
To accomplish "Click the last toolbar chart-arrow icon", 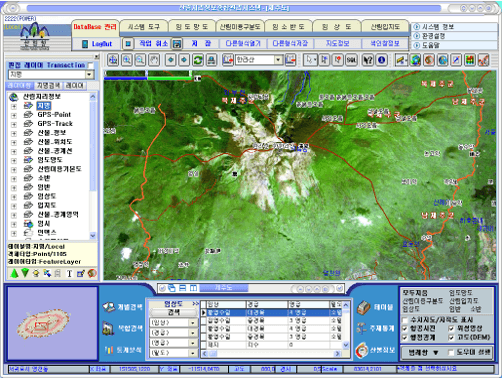I will [x=484, y=60].
